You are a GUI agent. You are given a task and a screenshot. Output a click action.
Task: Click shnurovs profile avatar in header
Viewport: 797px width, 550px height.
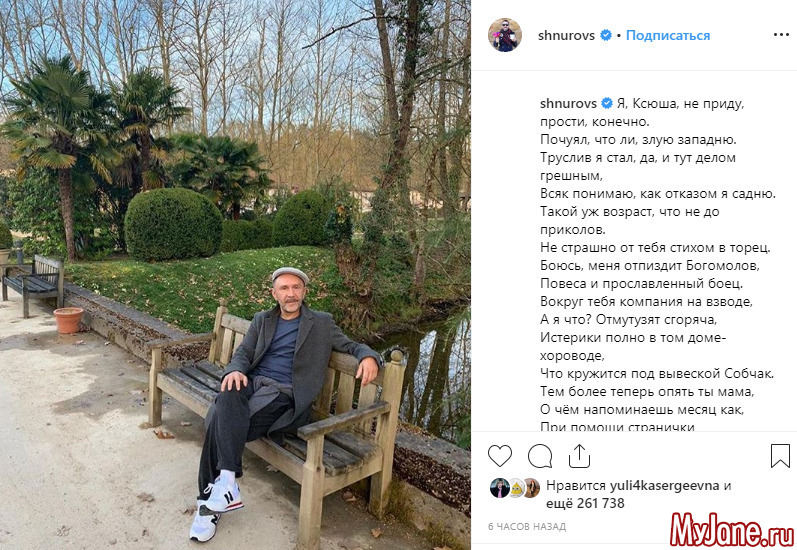pyautogui.click(x=505, y=35)
